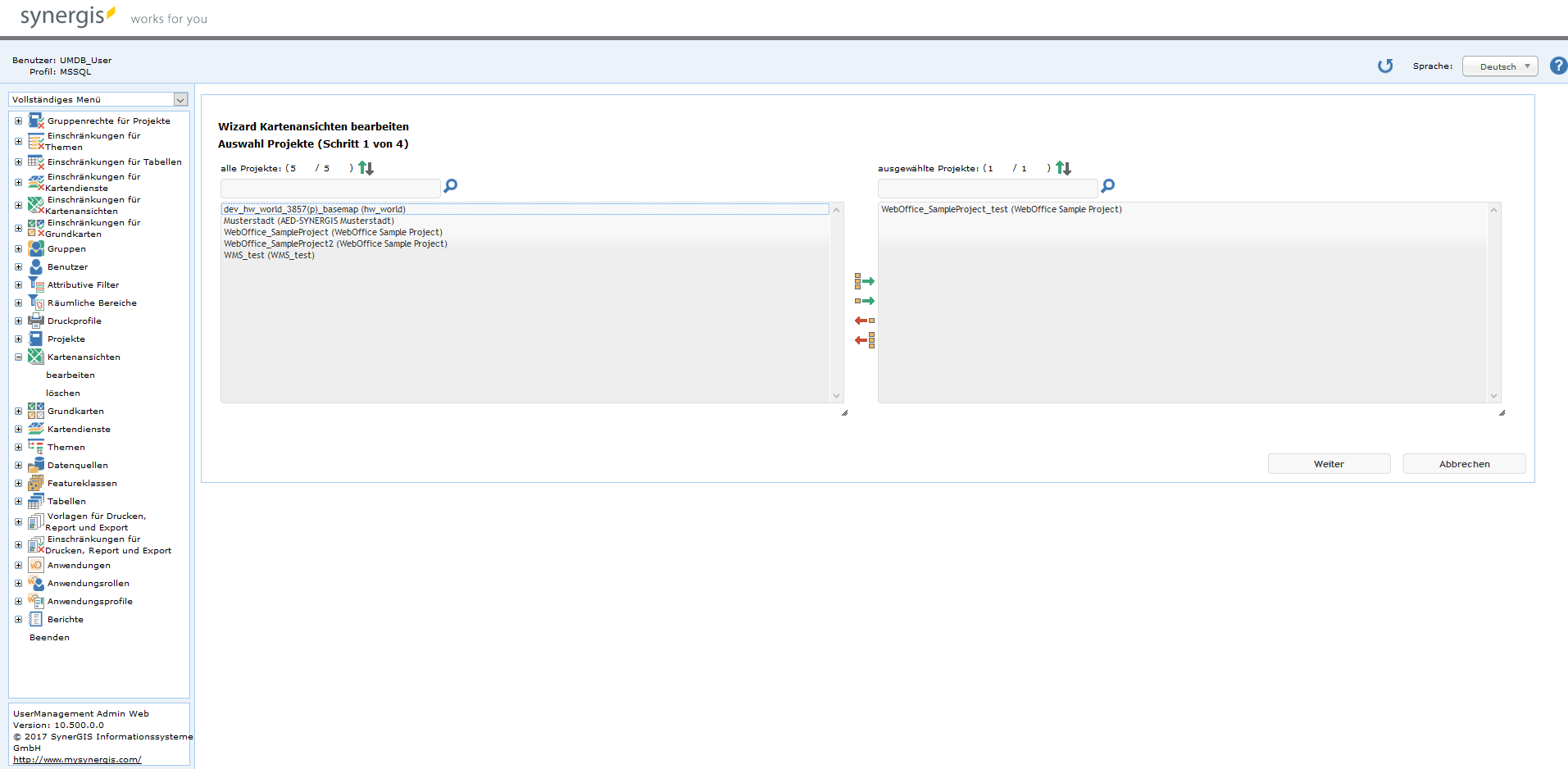1568x769 pixels.
Task: Expand the Projekte tree node
Action: pos(18,339)
